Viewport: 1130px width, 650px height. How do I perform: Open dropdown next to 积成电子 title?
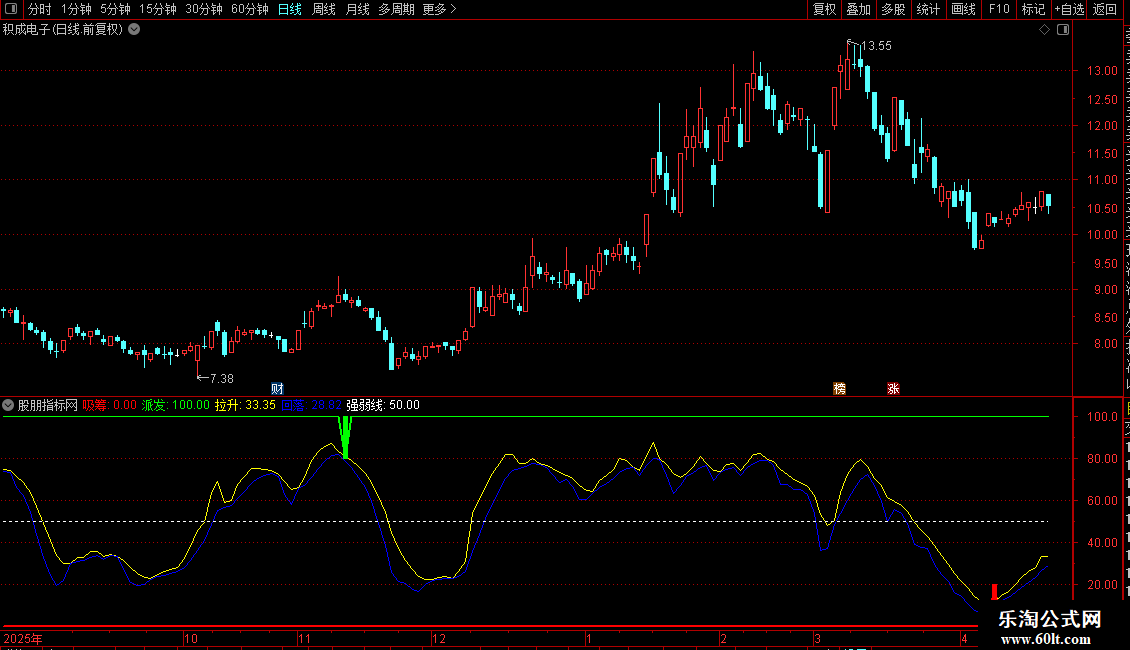point(134,30)
